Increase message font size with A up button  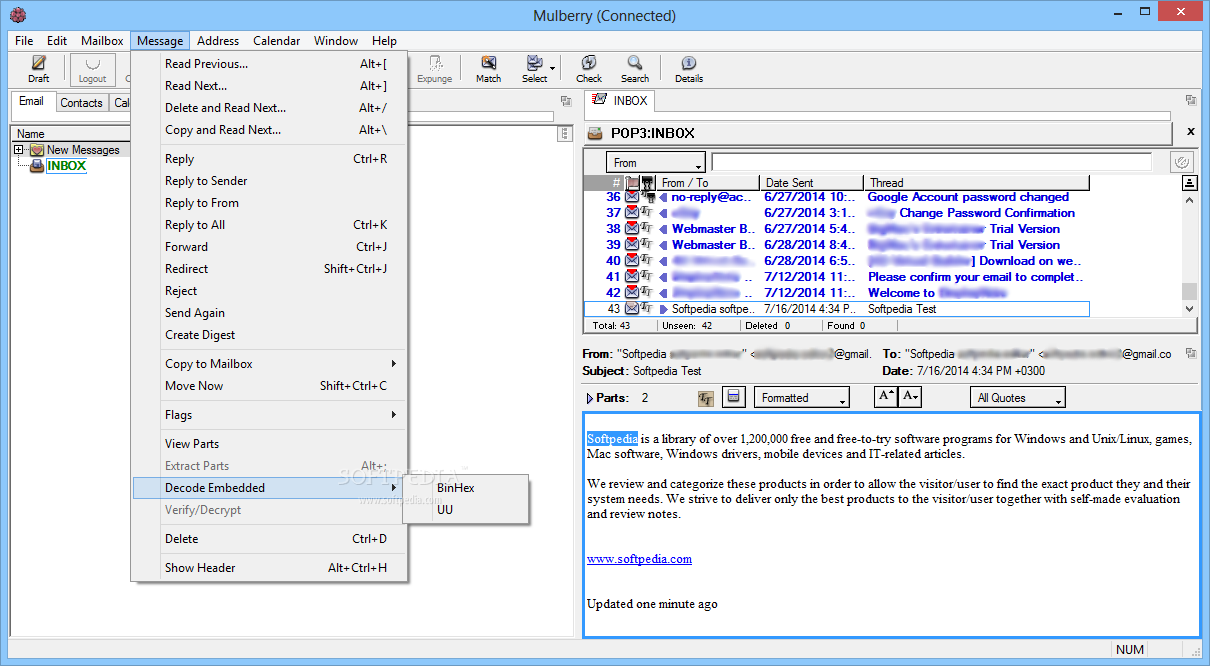(x=886, y=397)
